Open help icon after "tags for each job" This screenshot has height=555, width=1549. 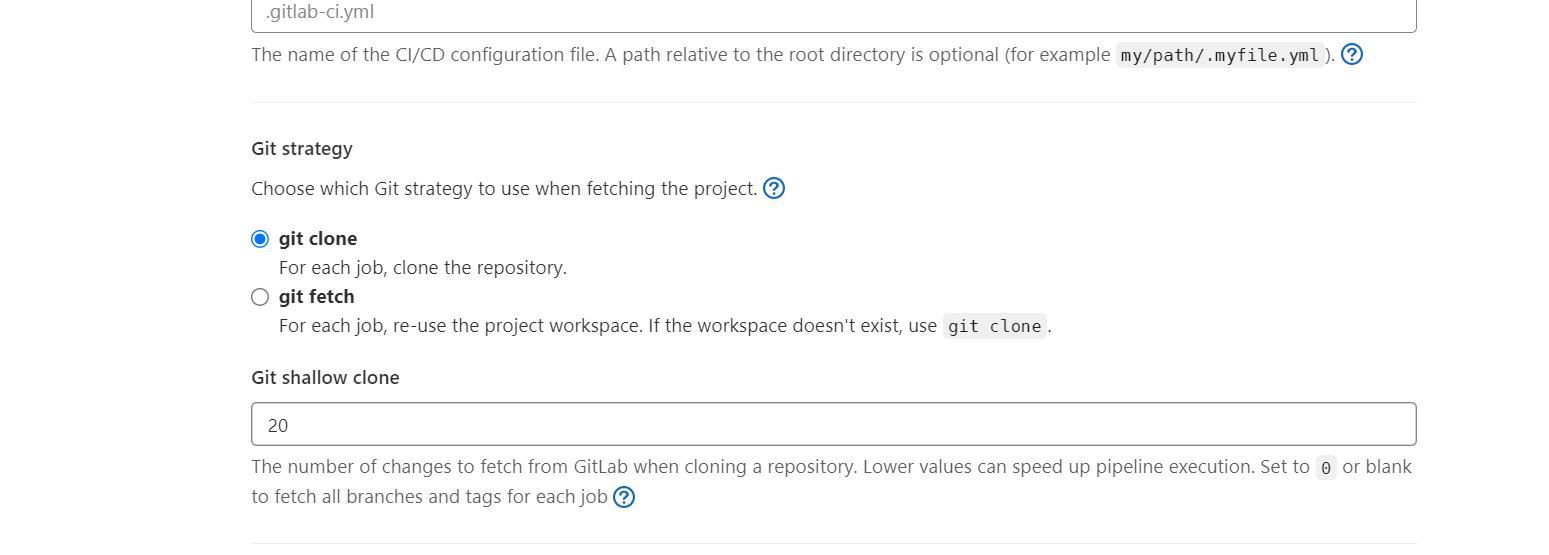[x=624, y=497]
